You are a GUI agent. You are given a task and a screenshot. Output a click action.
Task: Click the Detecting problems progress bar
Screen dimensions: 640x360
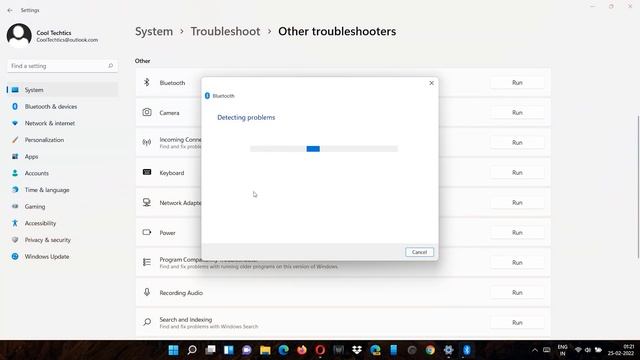[324, 149]
